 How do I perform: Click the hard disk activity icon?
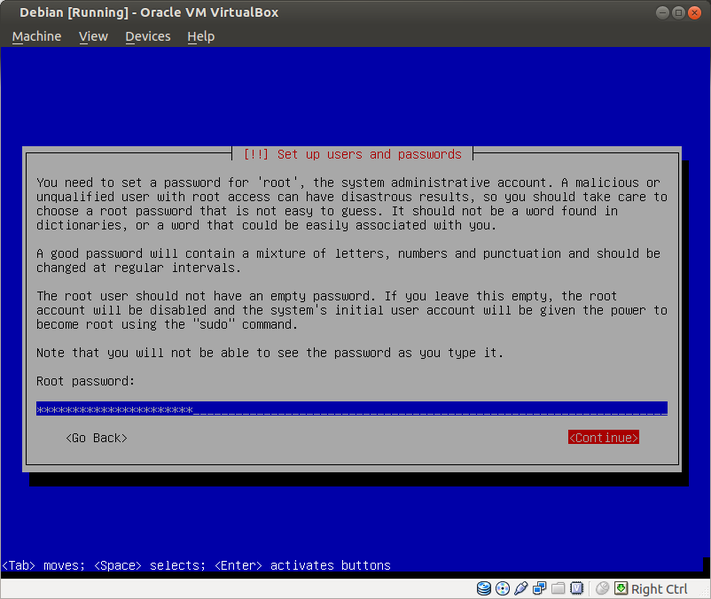tap(484, 589)
